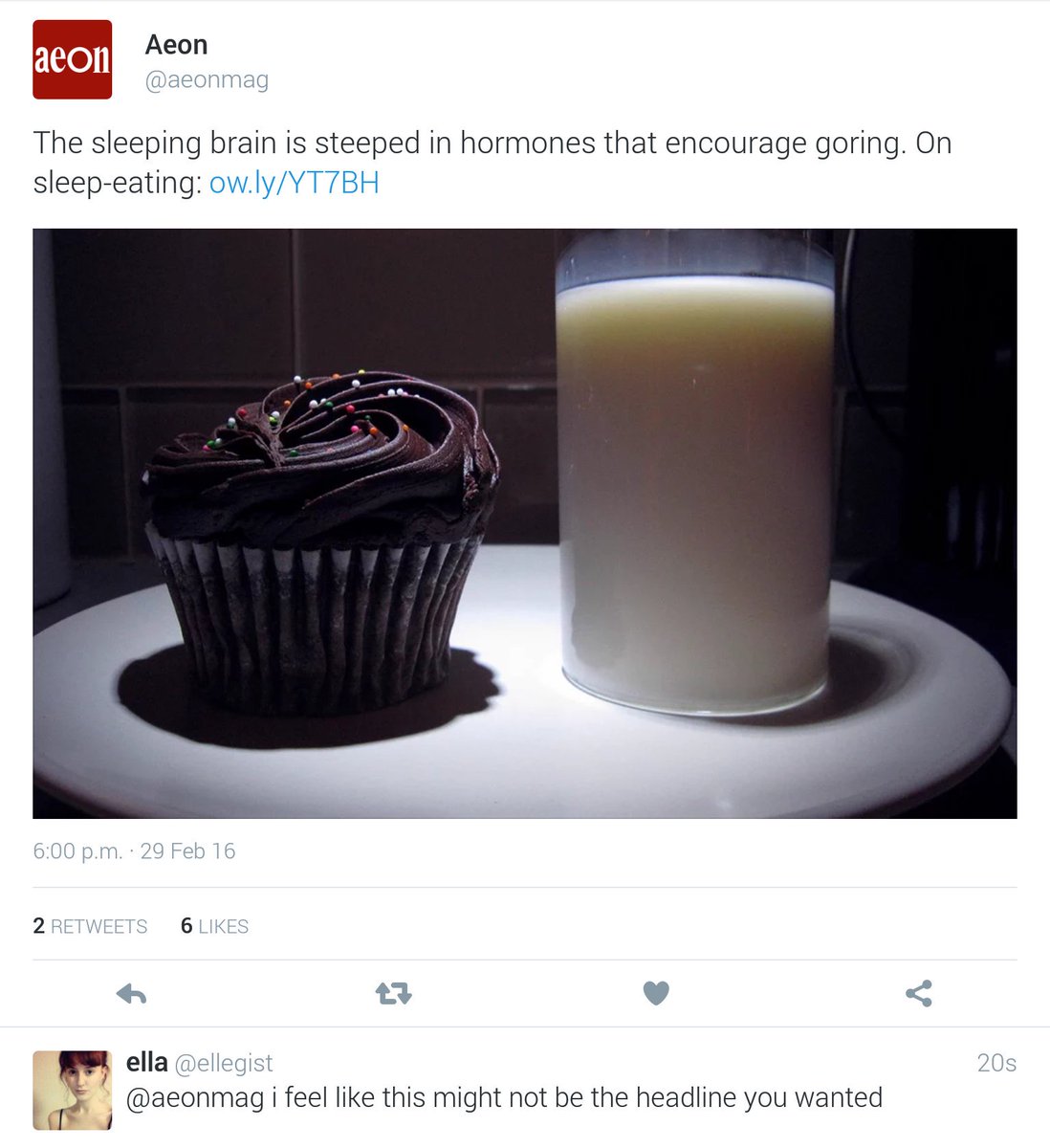Image resolution: width=1050 pixels, height=1148 pixels.
Task: Click the @aeonmag handle under Aeon
Action: tap(207, 80)
